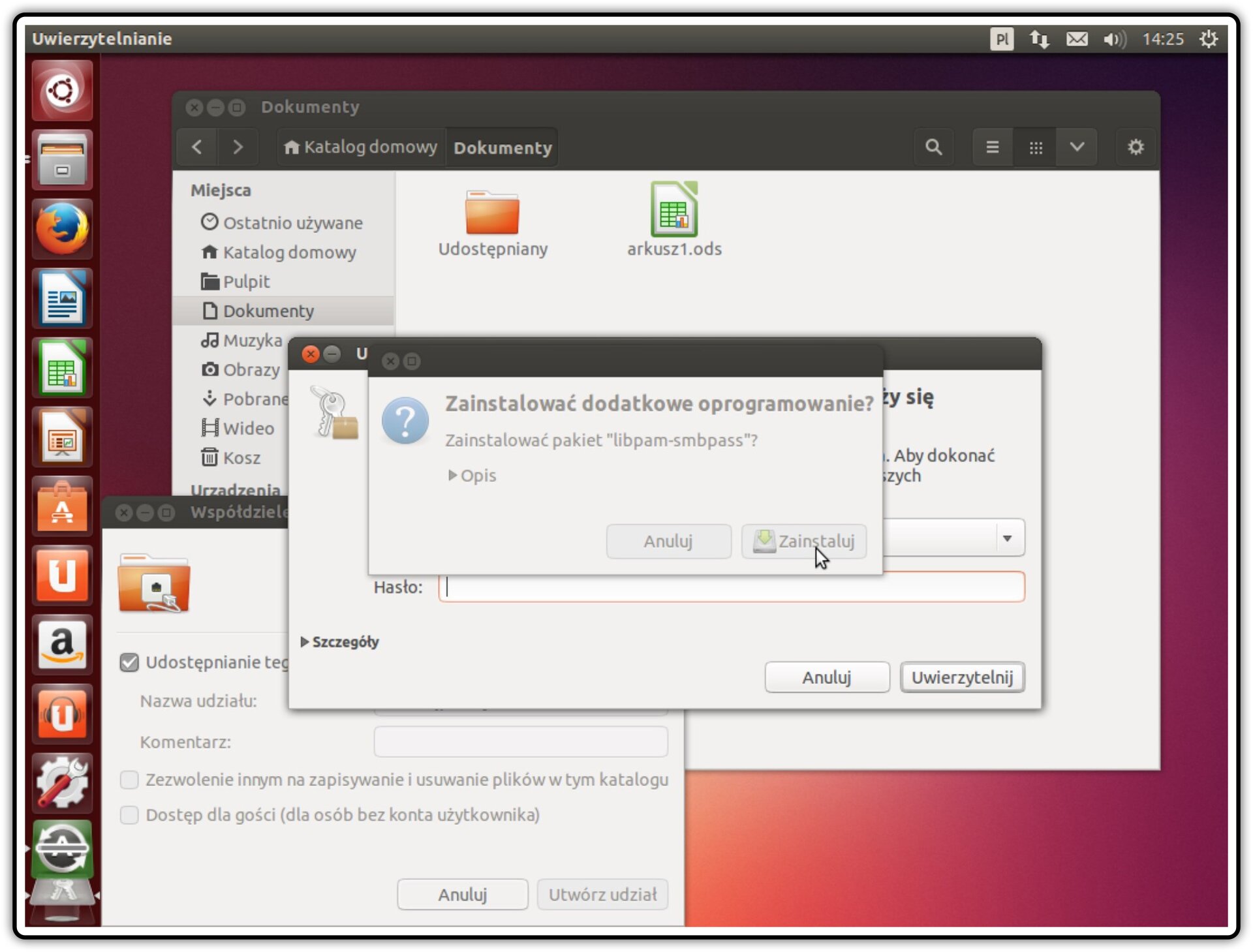Switch Files to grid icon view
1253x952 pixels.
pyautogui.click(x=1035, y=147)
